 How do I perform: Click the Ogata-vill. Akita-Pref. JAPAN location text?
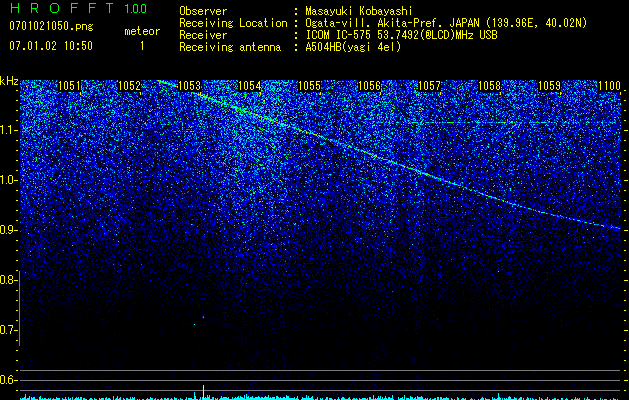pyautogui.click(x=446, y=24)
